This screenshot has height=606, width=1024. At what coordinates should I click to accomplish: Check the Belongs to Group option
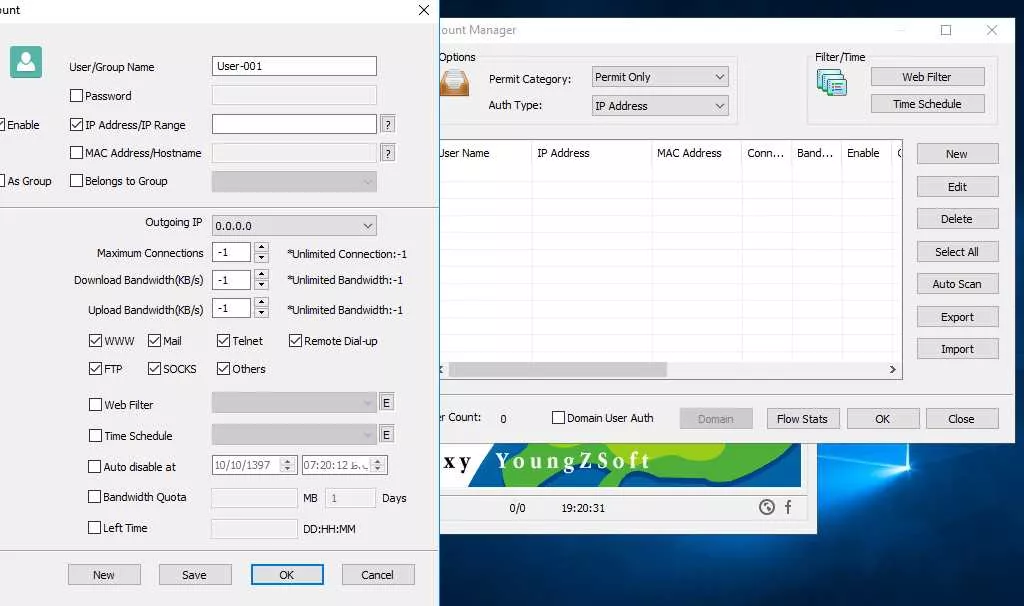click(x=76, y=181)
